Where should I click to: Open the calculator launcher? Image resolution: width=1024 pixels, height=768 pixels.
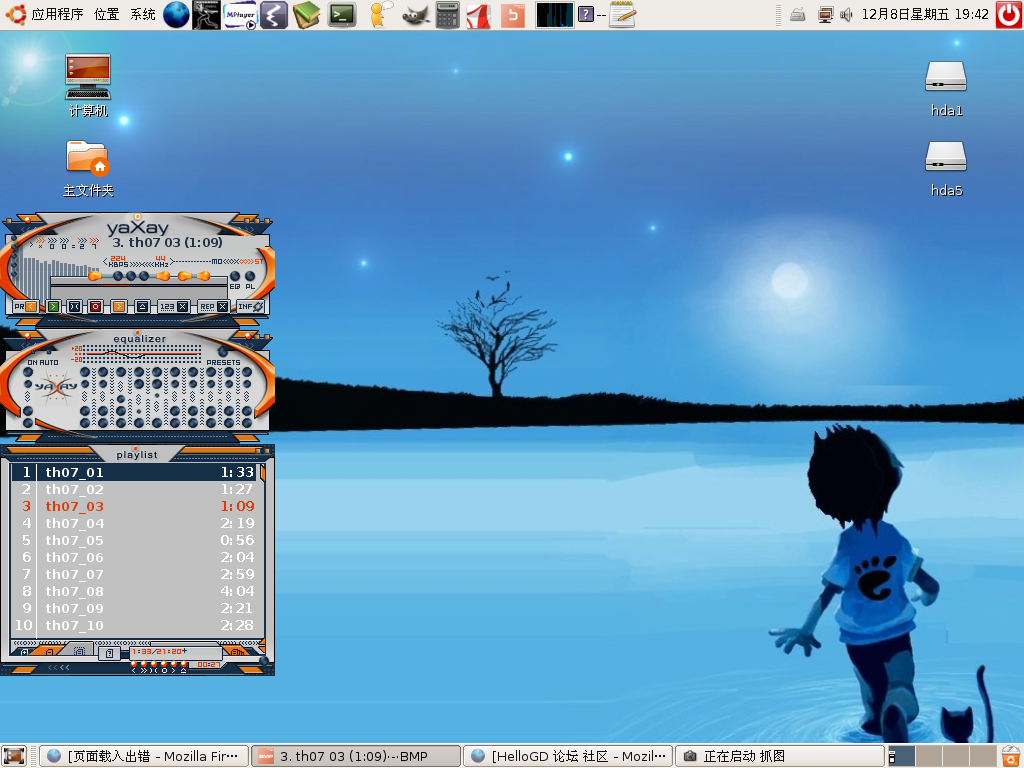[447, 14]
